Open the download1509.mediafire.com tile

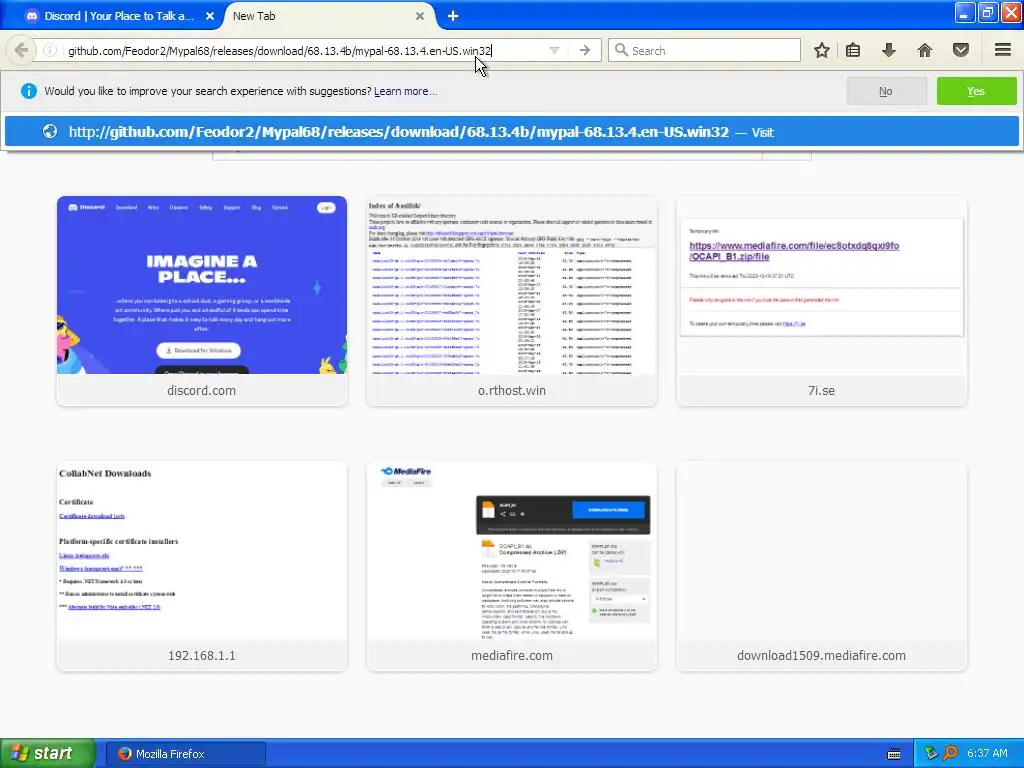pyautogui.click(x=822, y=566)
